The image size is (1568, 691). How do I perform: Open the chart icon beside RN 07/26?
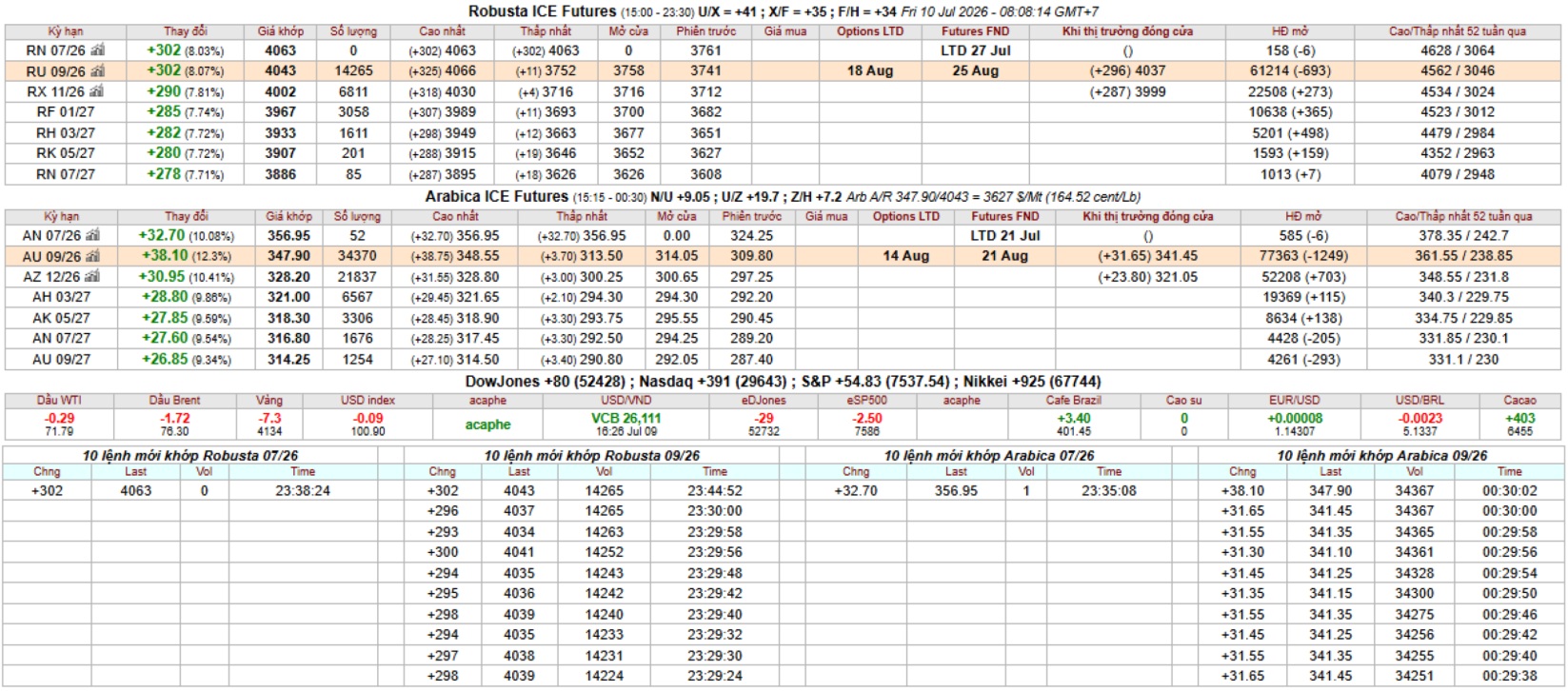(96, 50)
